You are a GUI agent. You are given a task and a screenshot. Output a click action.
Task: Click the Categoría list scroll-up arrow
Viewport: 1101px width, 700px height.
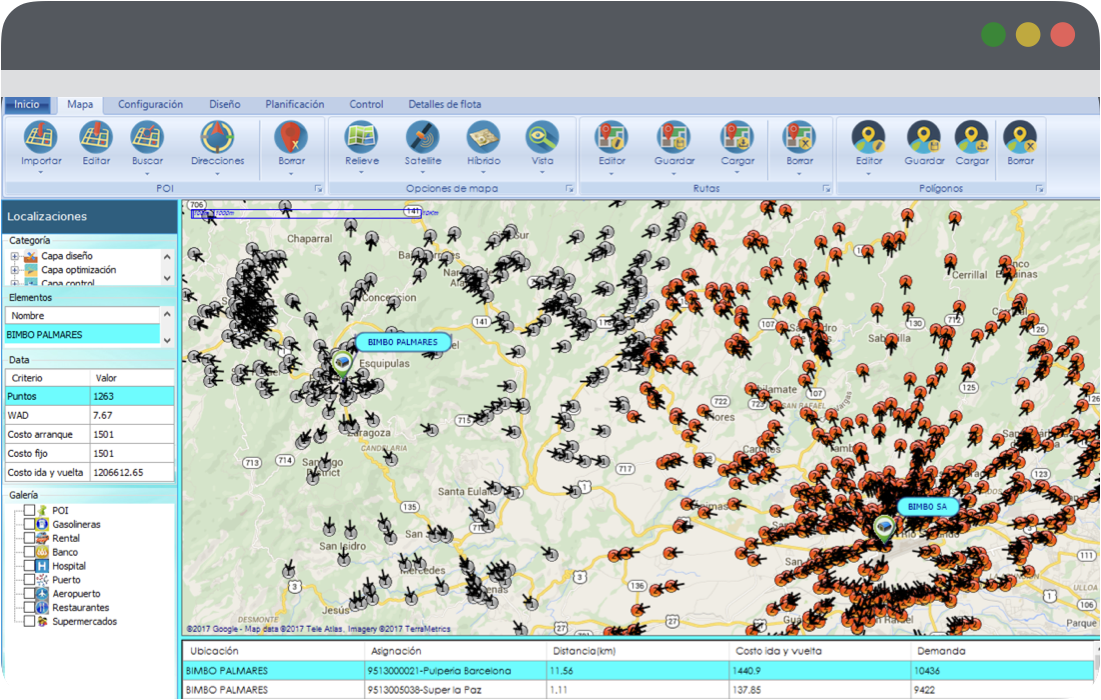[x=167, y=256]
